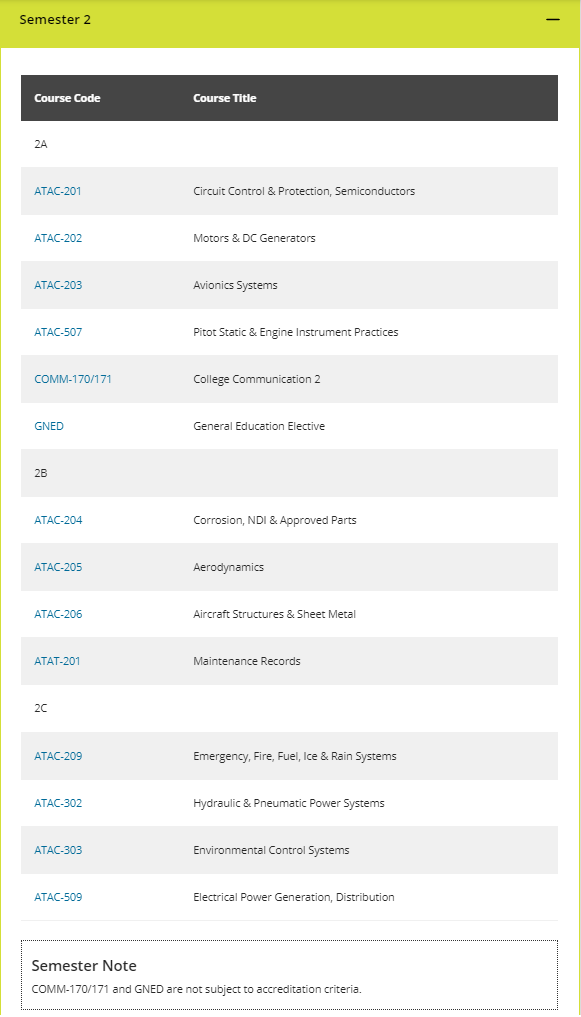Click the Avionics Systems course title

[x=235, y=285]
